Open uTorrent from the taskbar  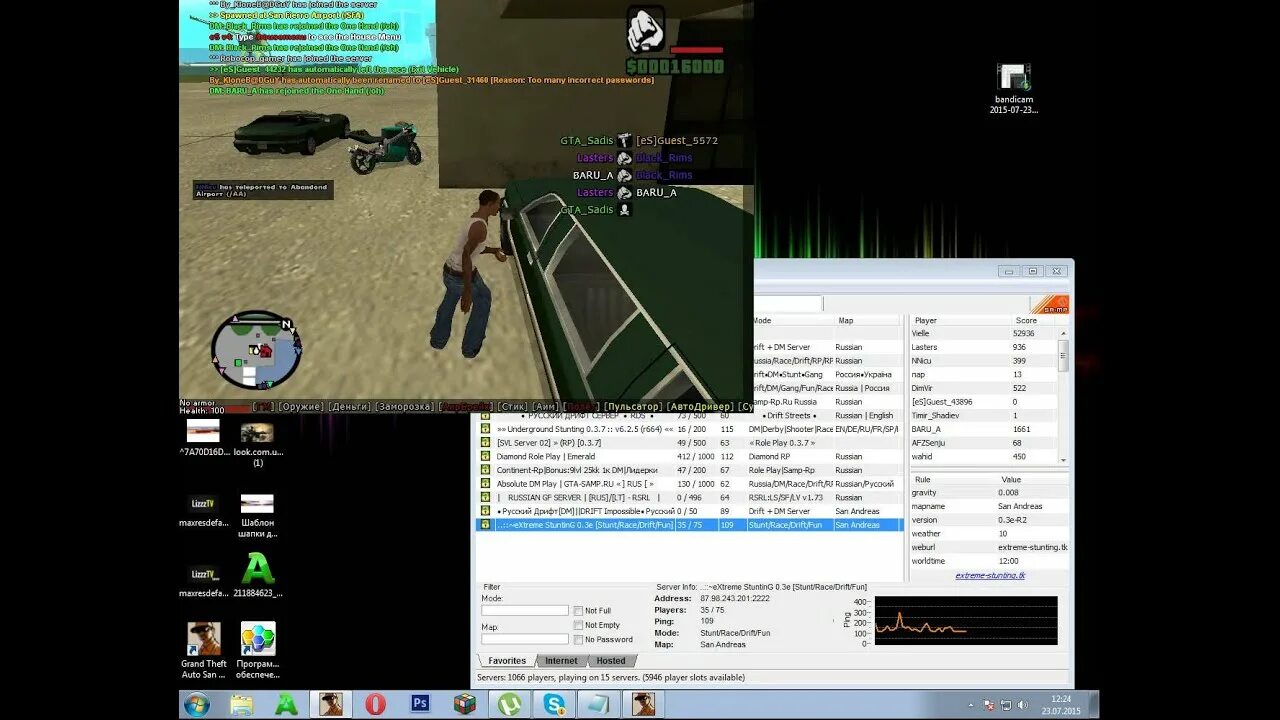click(509, 704)
